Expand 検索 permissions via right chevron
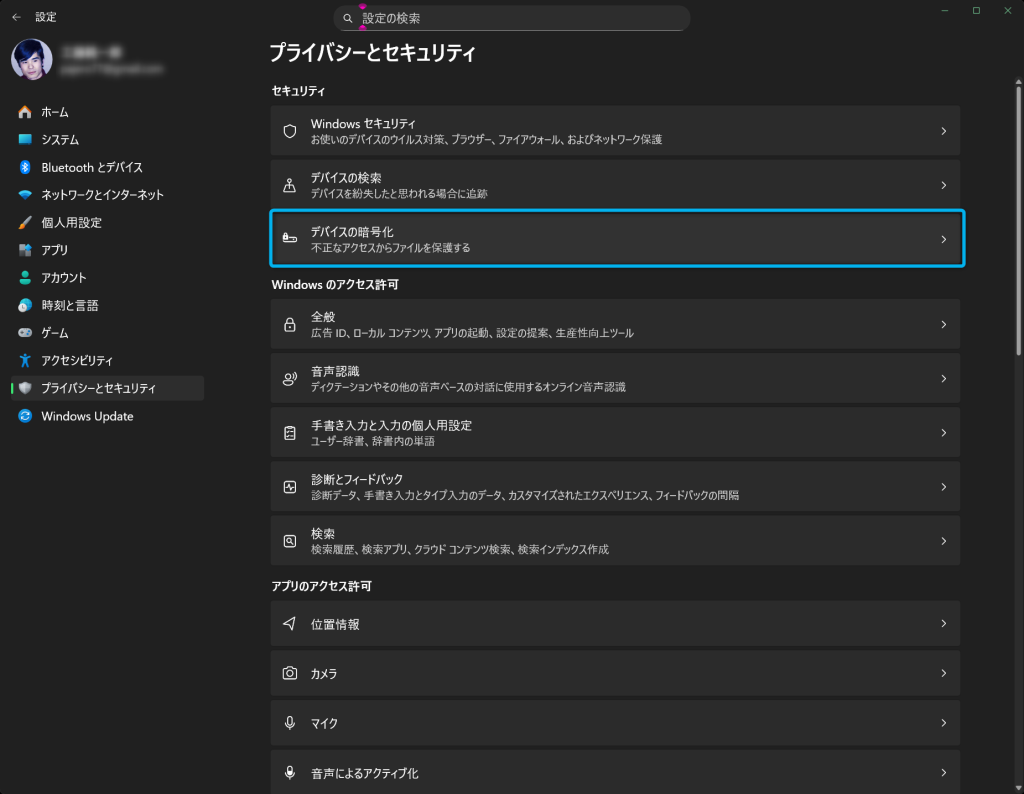The height and width of the screenshot is (794, 1024). pos(943,541)
